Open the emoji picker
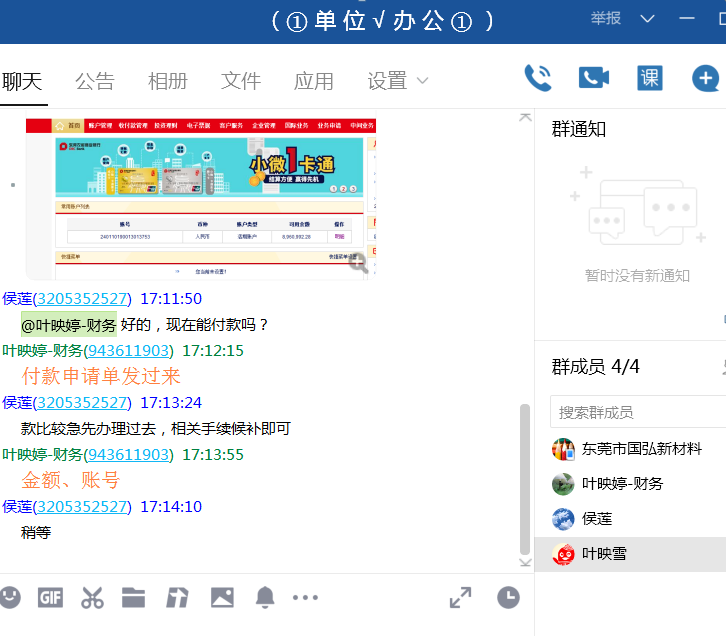 [10, 598]
